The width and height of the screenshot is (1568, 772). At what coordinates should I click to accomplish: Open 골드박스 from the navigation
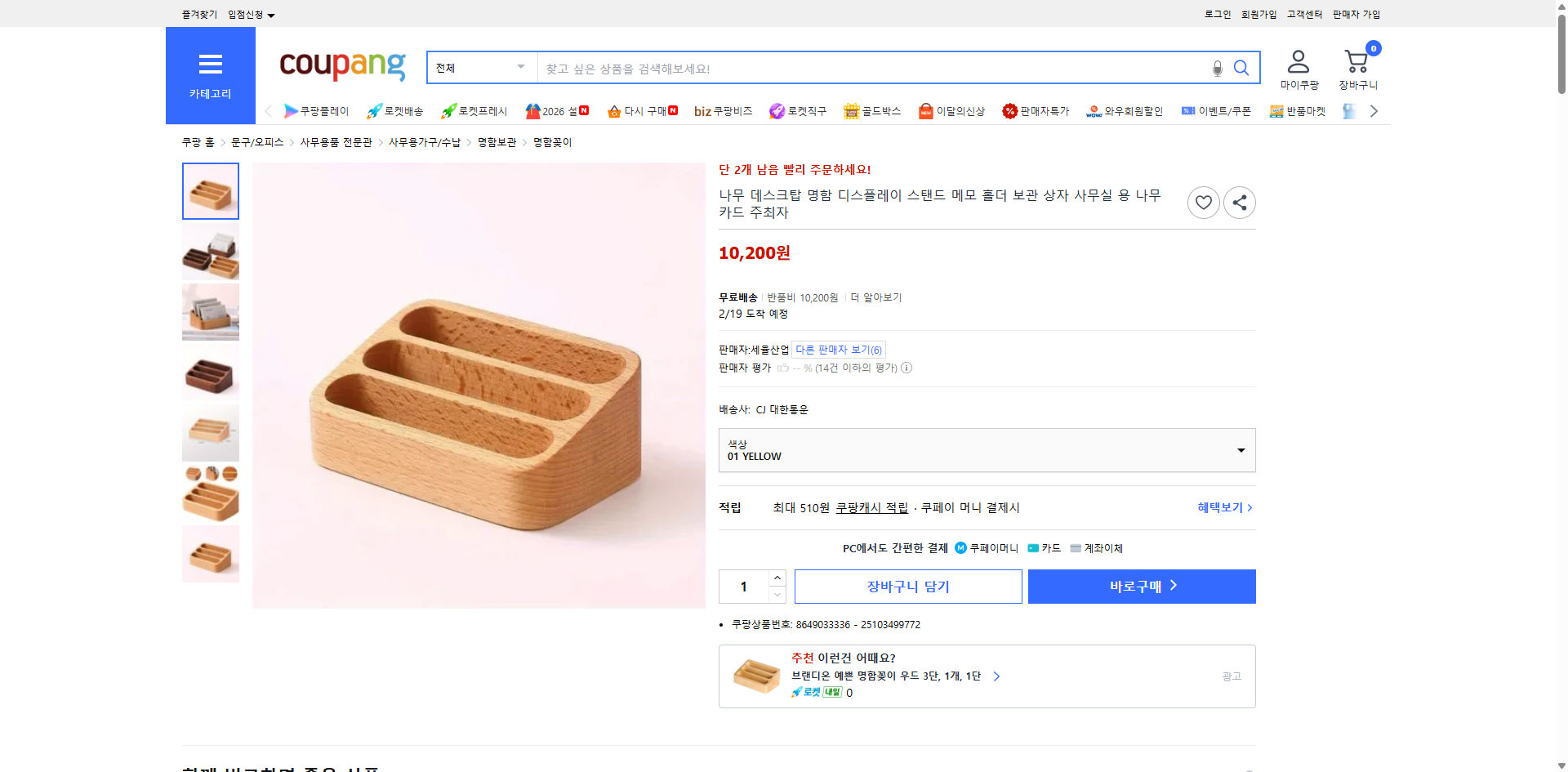click(872, 110)
